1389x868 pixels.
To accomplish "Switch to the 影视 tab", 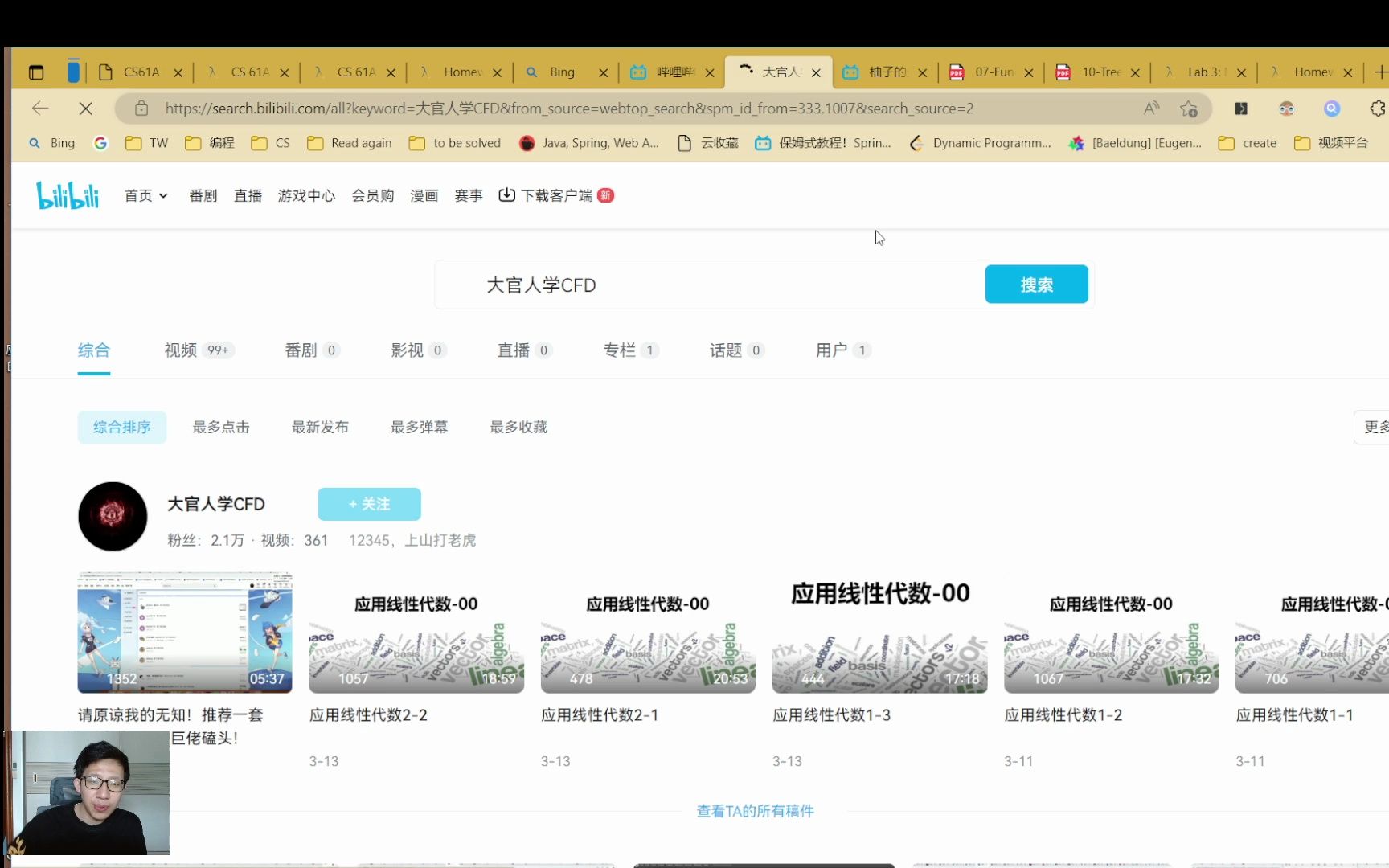I will click(x=418, y=350).
